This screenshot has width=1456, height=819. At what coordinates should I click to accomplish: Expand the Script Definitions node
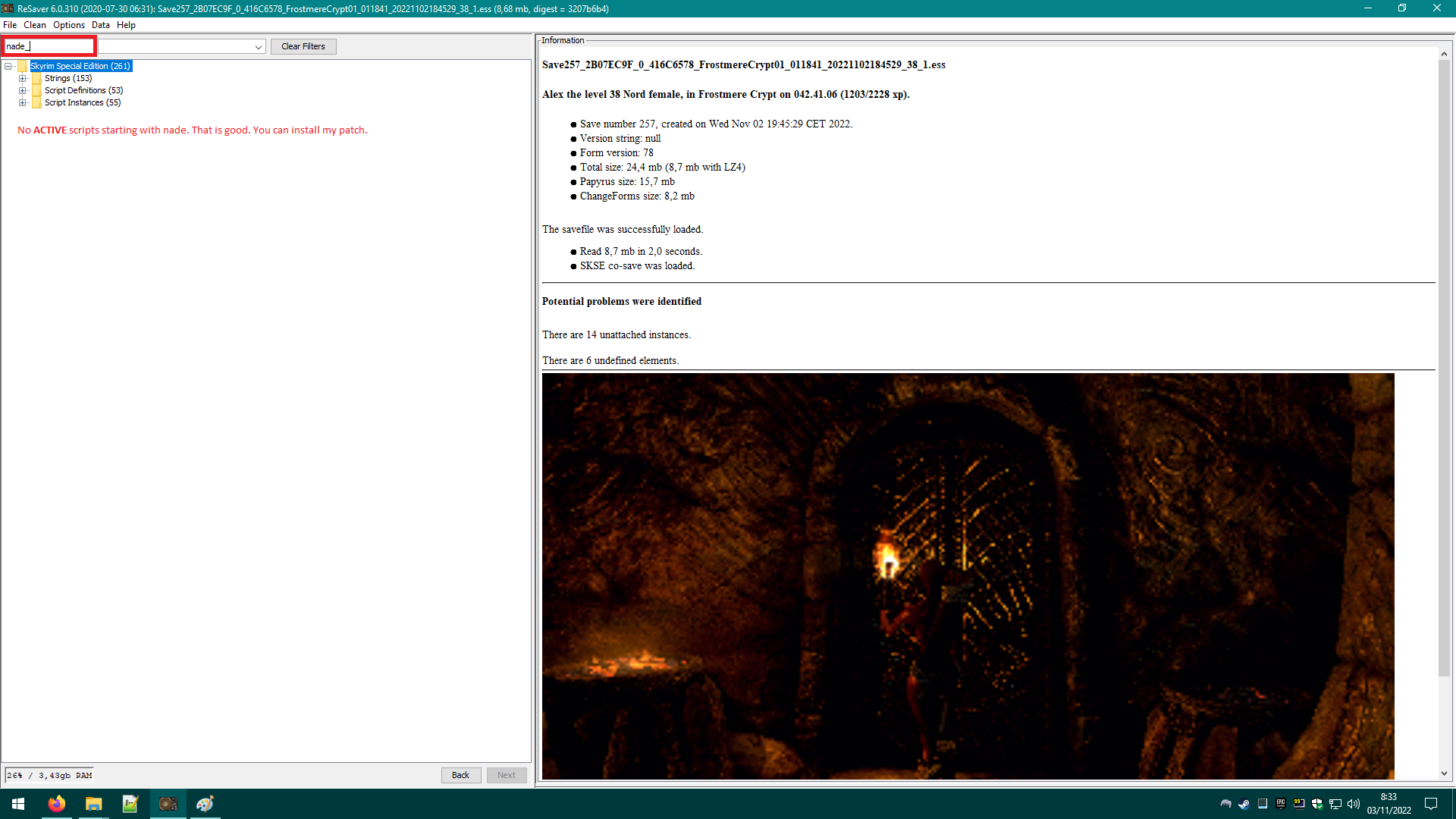click(23, 91)
